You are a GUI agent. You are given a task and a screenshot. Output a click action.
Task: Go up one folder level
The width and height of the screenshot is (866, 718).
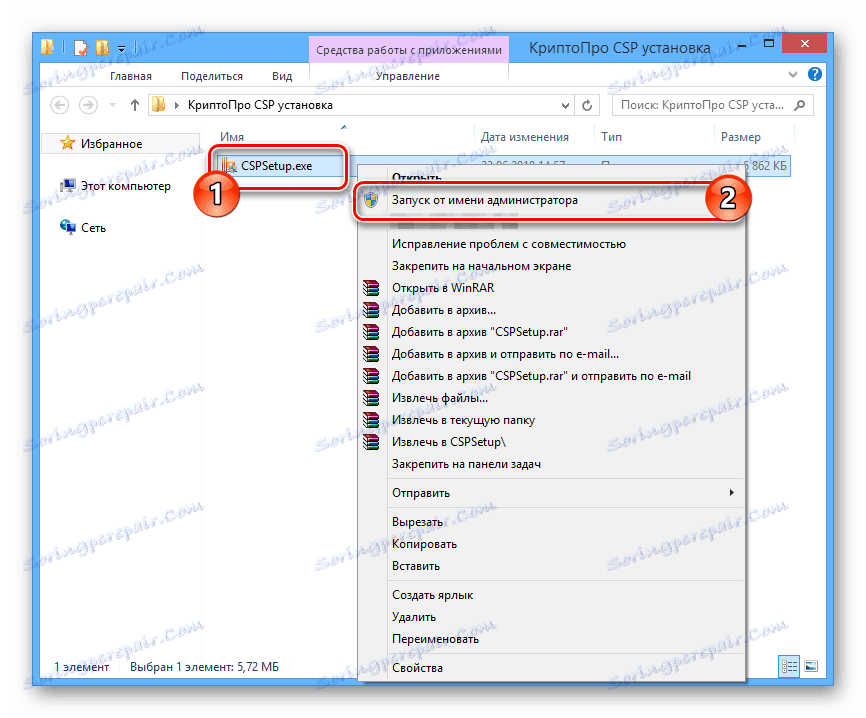(134, 105)
